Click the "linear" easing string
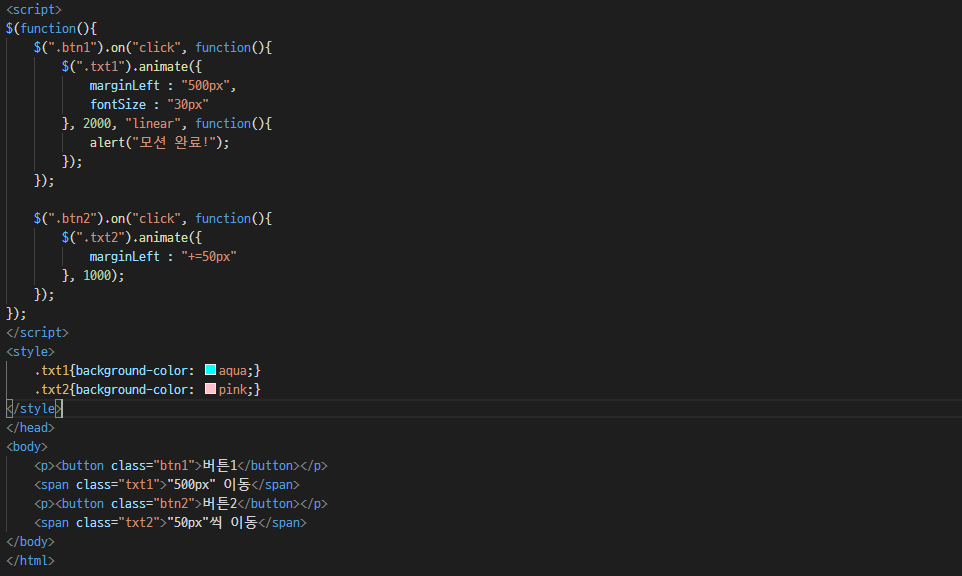This screenshot has height=576, width=962. point(153,123)
